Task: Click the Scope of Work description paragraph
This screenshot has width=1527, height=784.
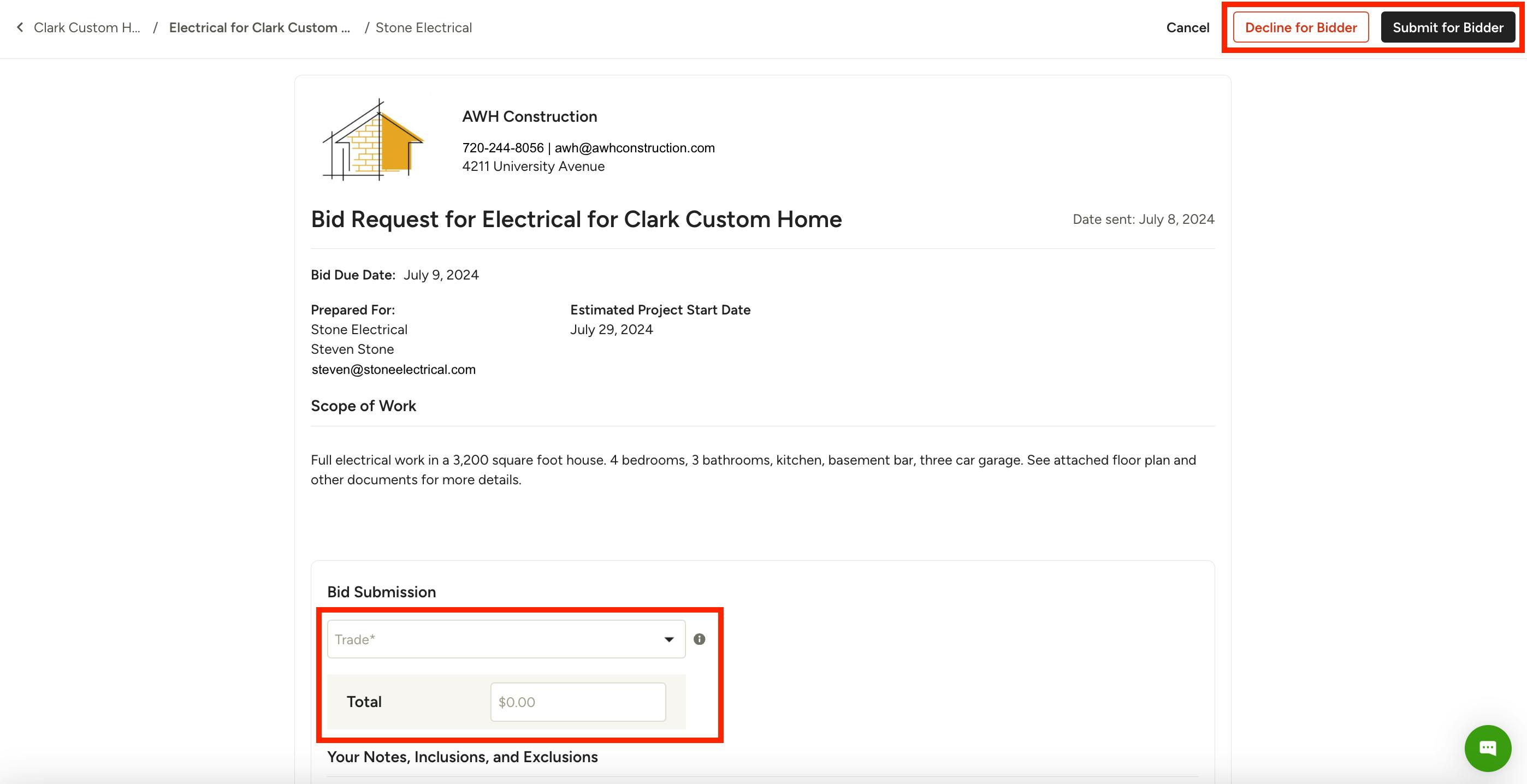Action: pyautogui.click(x=753, y=470)
